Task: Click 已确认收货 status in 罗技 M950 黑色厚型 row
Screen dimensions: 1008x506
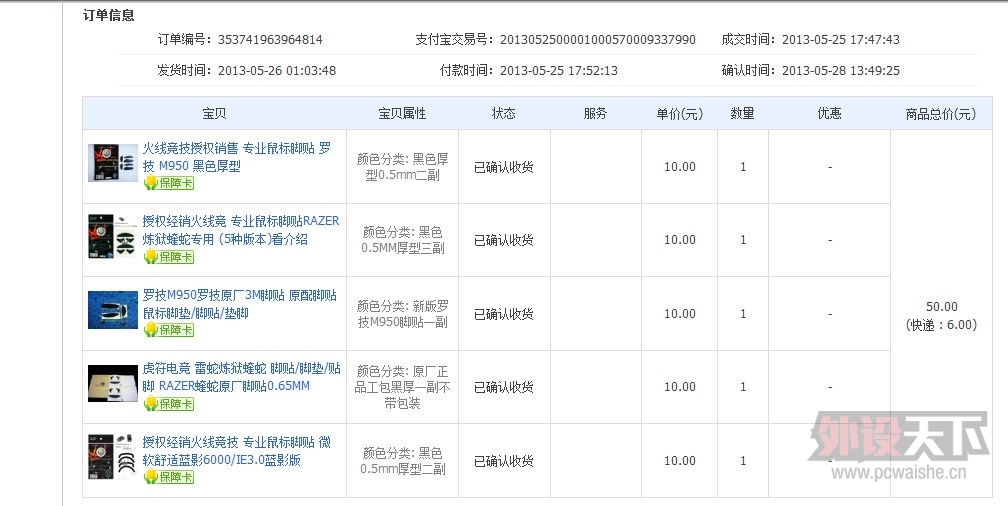Action: [x=504, y=167]
